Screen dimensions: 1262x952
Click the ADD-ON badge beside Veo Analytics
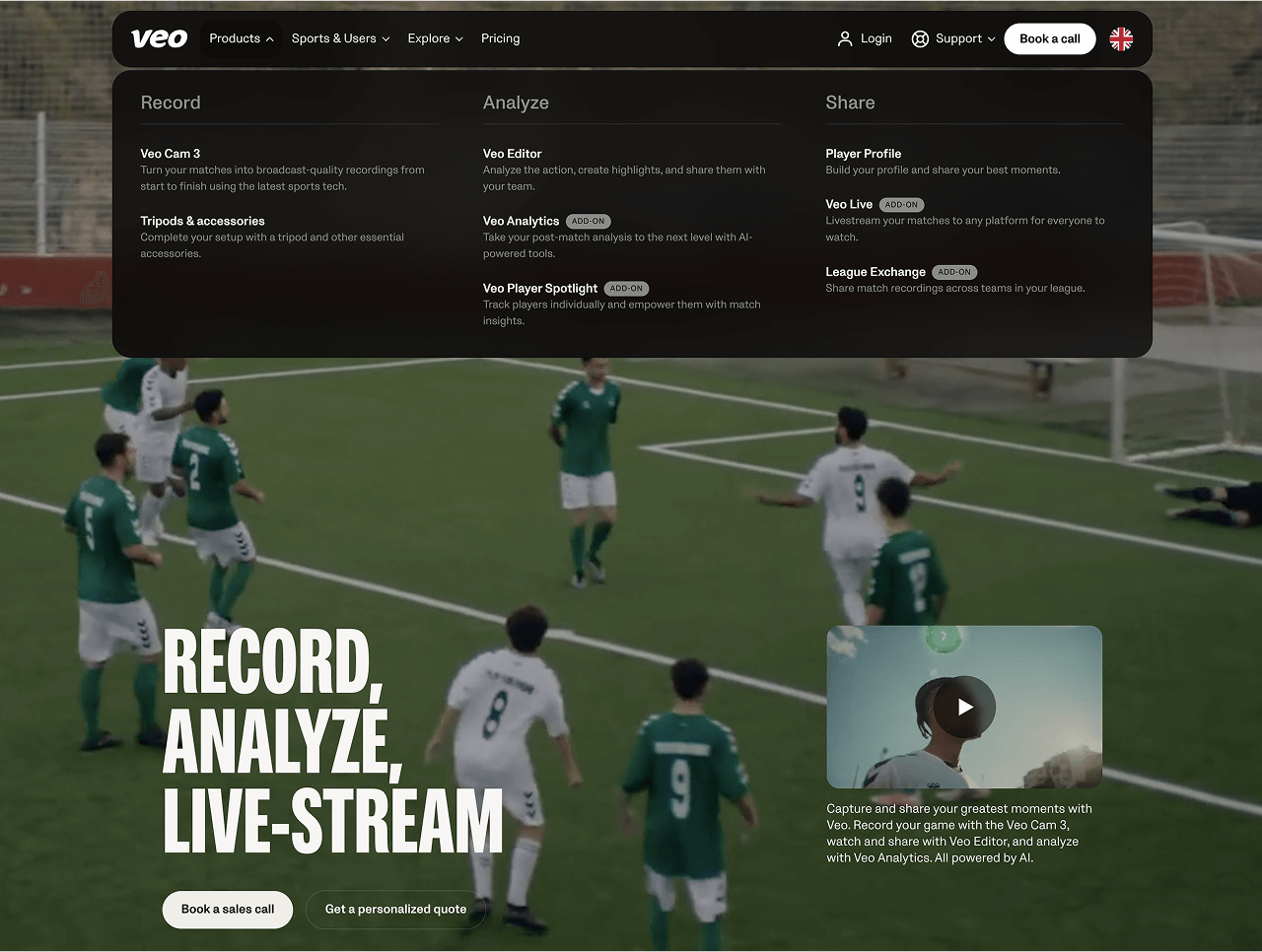[x=589, y=222]
